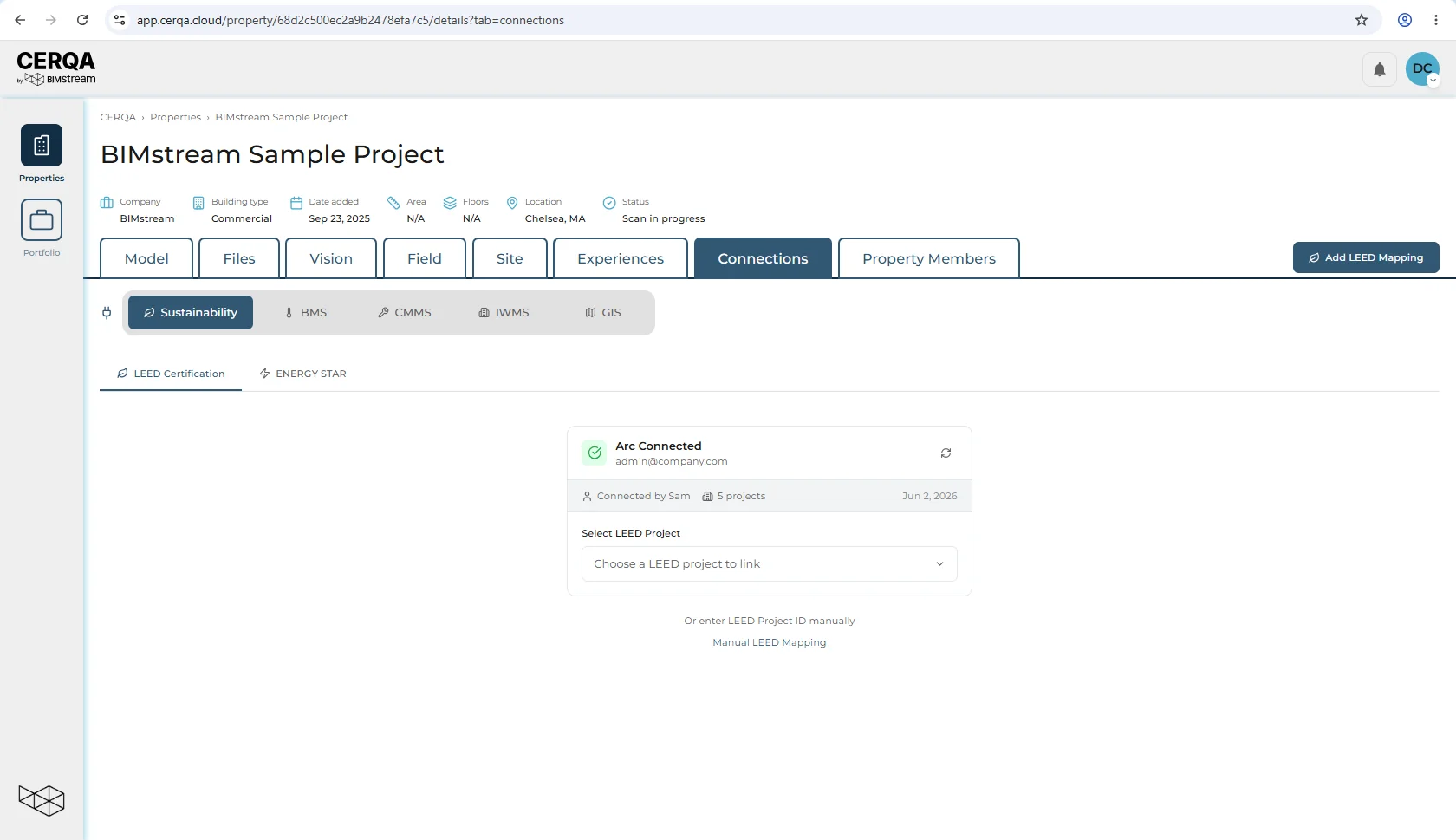Click the CERQA logo in the header
1456x840 pixels.
click(56, 68)
